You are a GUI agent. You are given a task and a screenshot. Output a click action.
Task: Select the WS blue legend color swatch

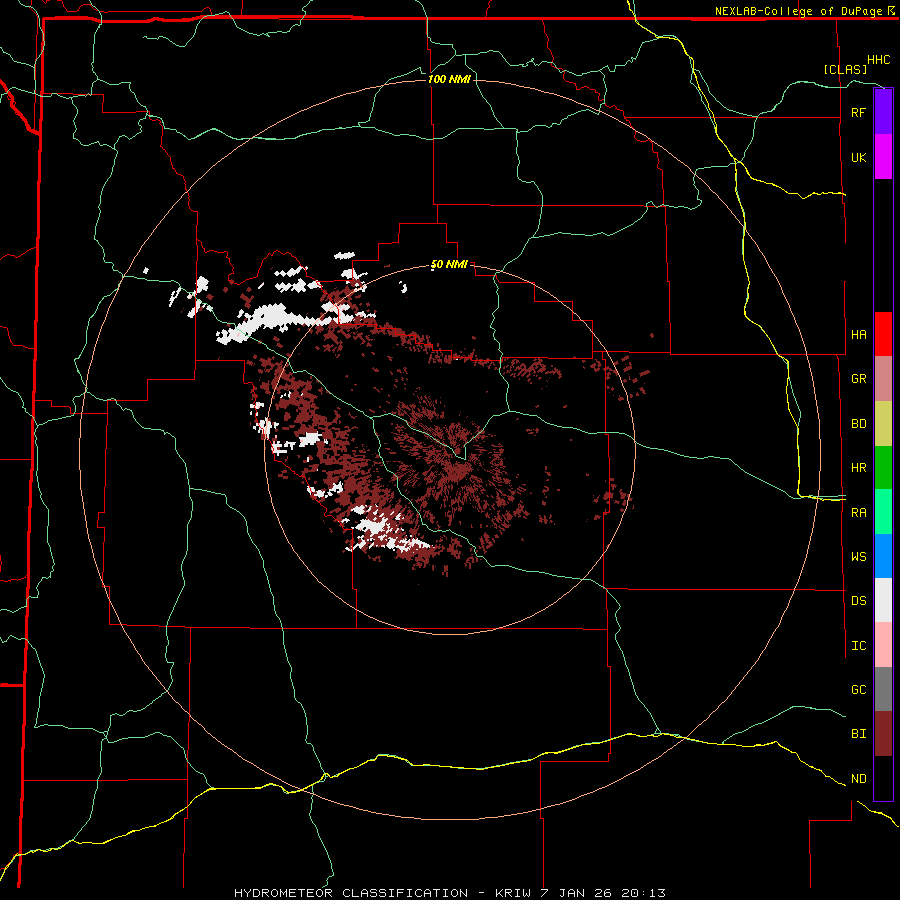coord(883,556)
